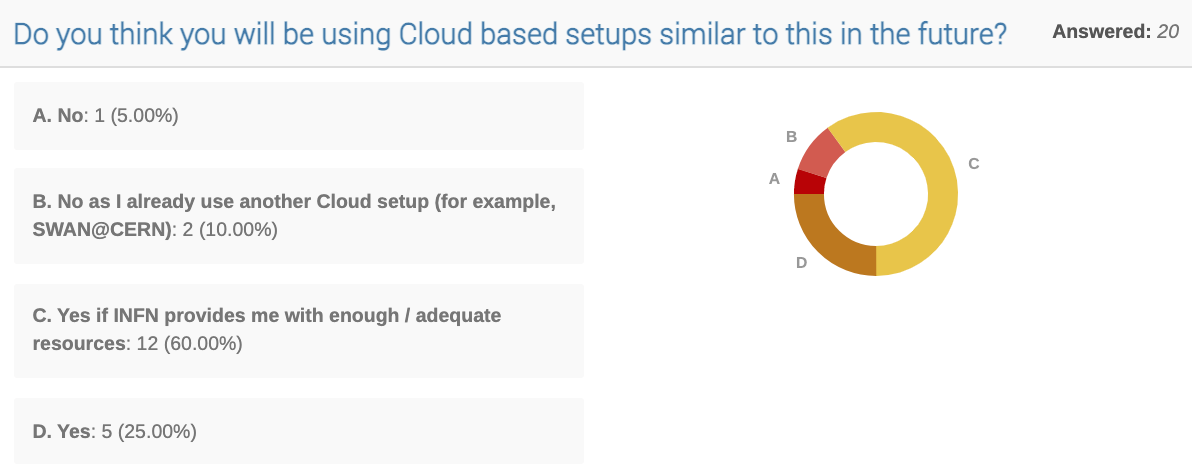
Task: Click the '5 (25.00%)' result value
Action: pyautogui.click(x=149, y=432)
